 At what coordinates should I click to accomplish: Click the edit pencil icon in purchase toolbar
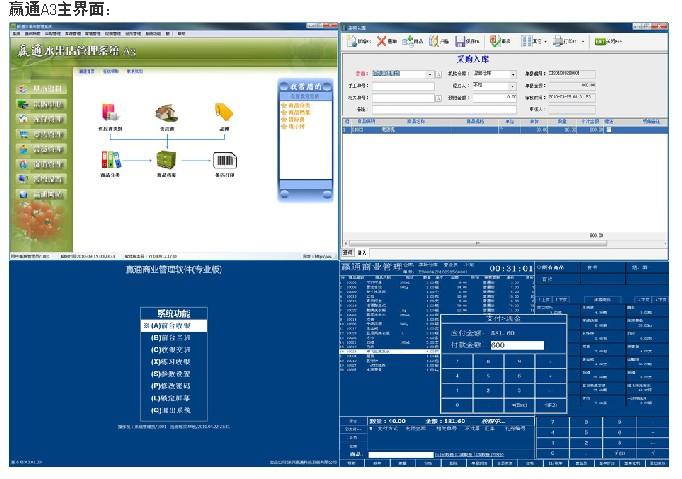click(434, 41)
